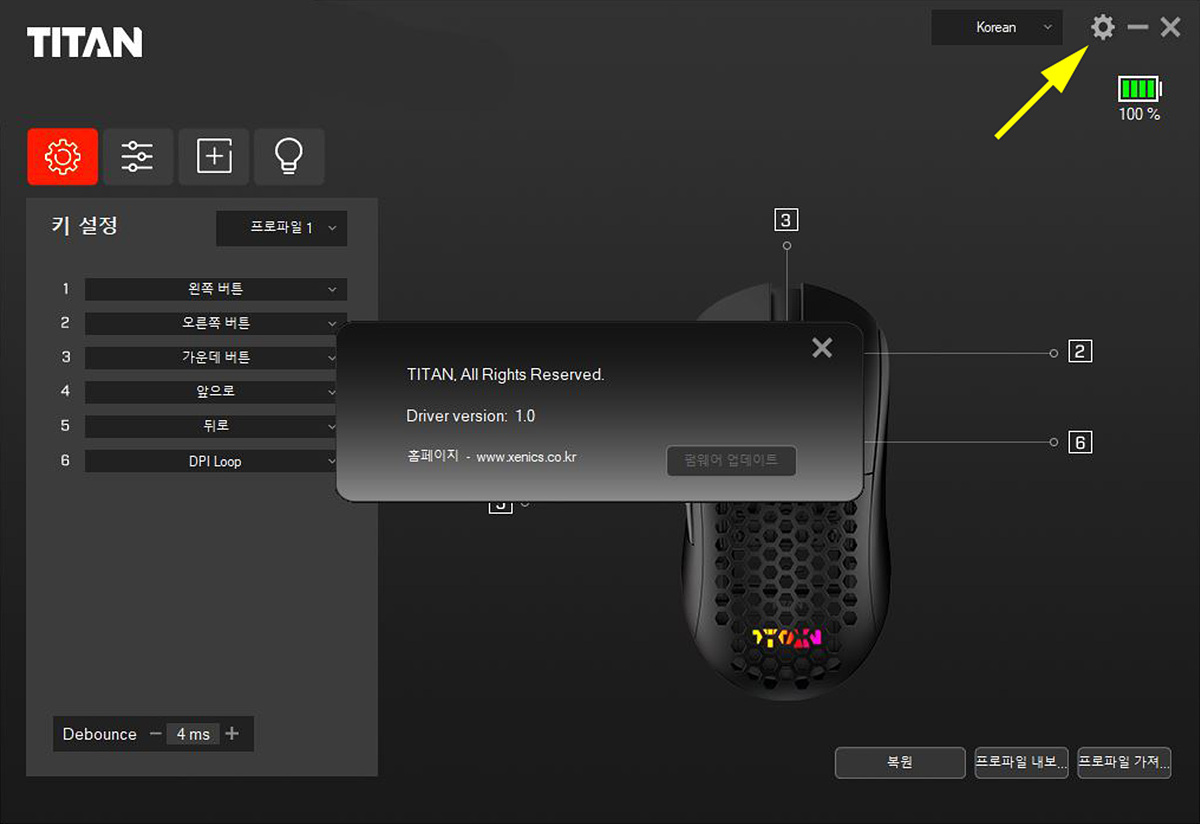Open the macro plus-square tab
This screenshot has width=1200, height=824.
click(214, 156)
